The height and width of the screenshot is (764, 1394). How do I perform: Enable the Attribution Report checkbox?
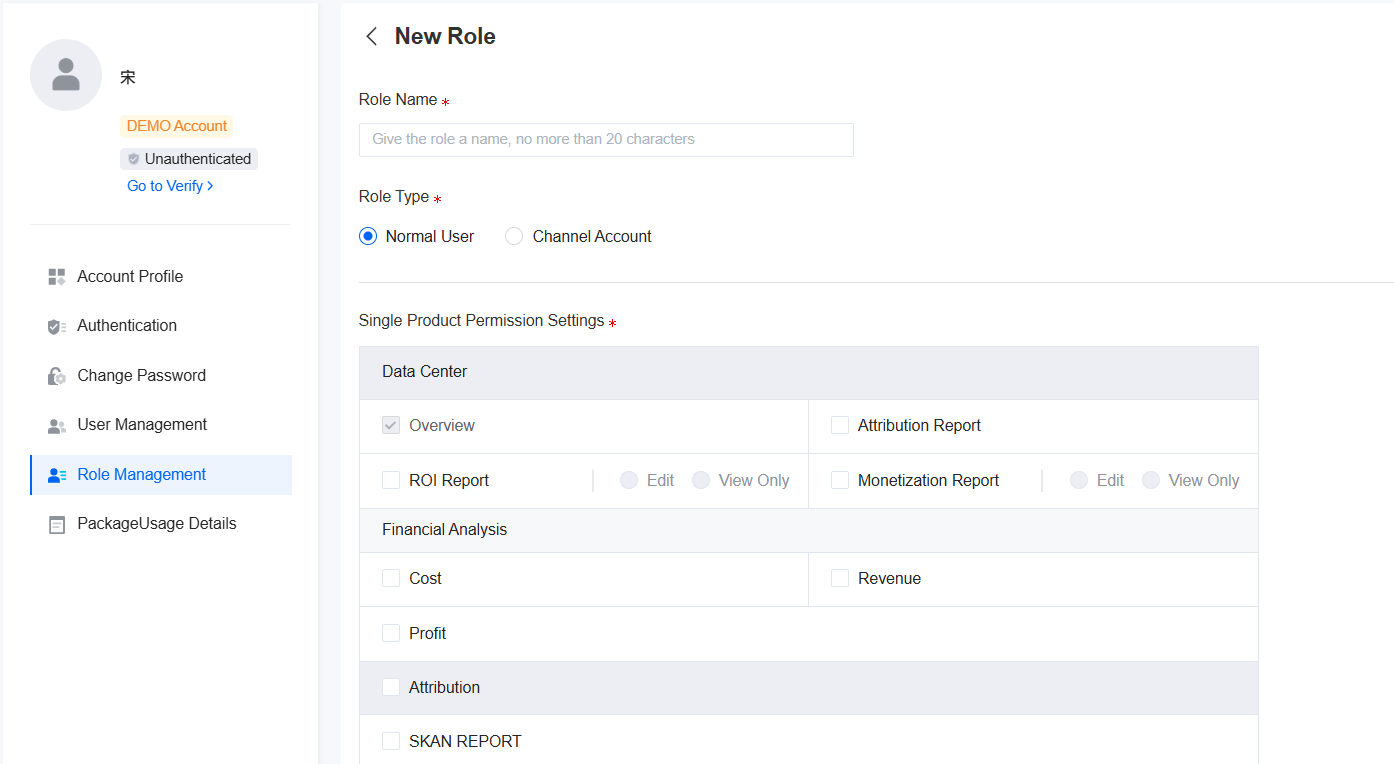coord(840,426)
